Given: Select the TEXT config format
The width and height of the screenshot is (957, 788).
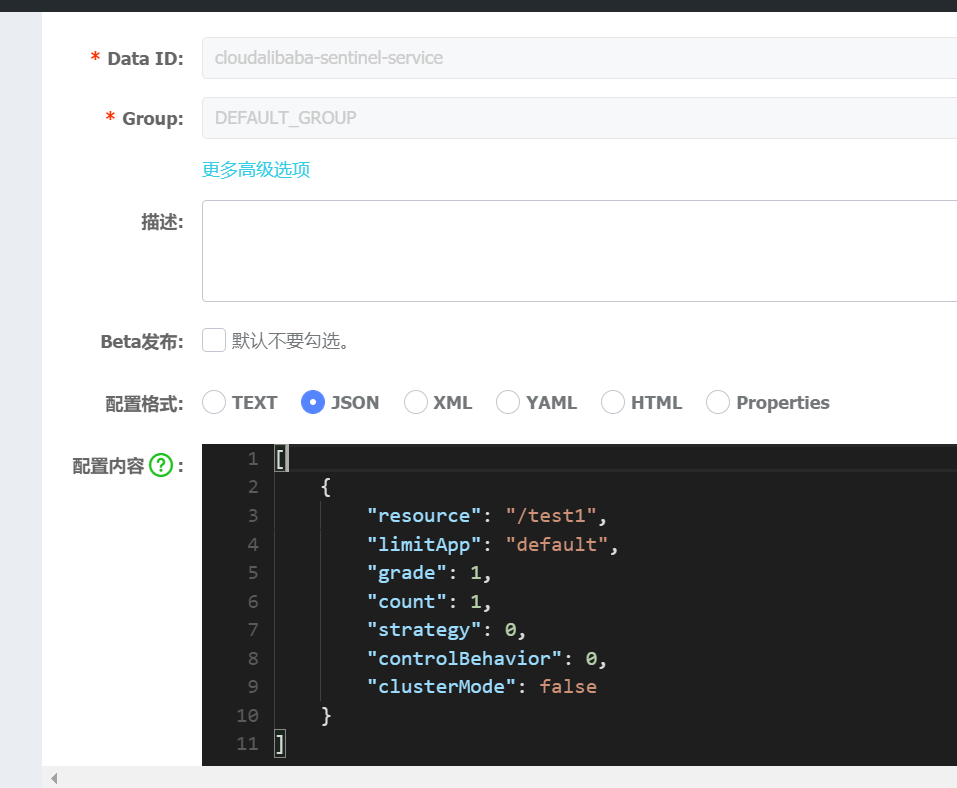Looking at the screenshot, I should tap(214, 403).
